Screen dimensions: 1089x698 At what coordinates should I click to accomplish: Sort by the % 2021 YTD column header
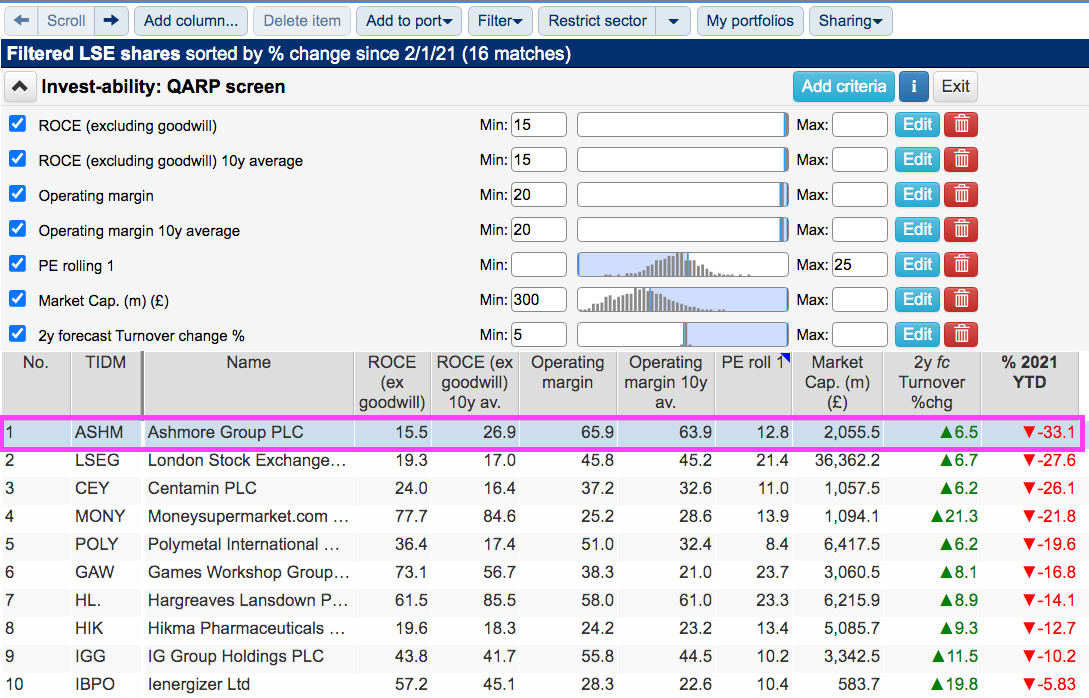[x=1029, y=383]
